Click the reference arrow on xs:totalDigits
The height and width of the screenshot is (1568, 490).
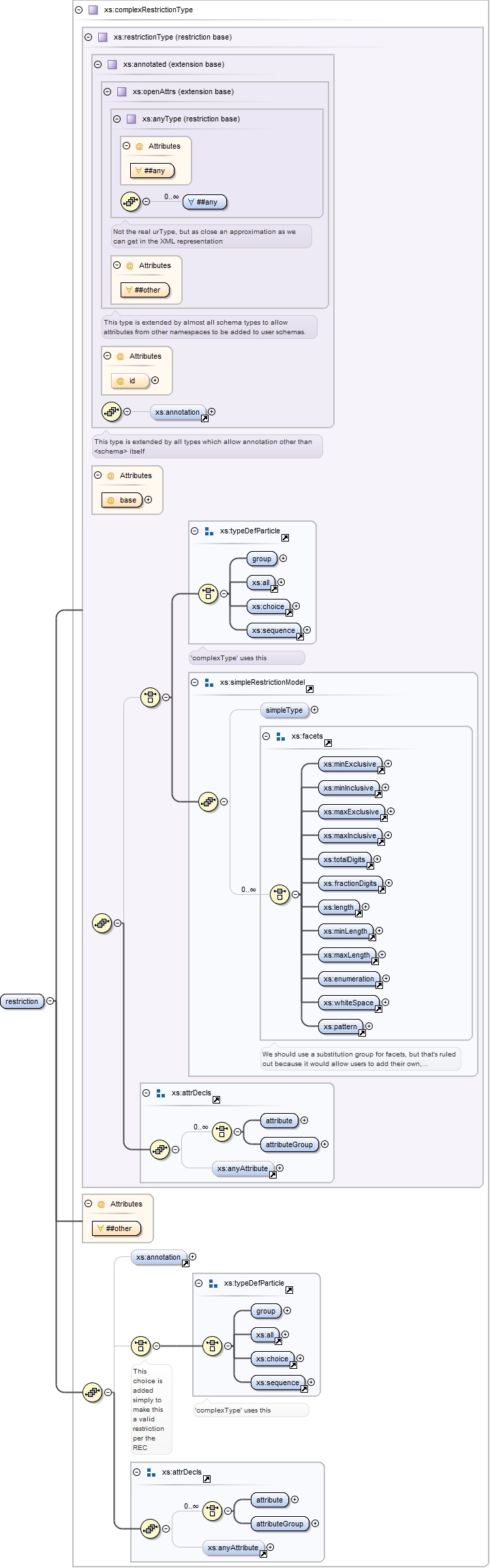(370, 866)
